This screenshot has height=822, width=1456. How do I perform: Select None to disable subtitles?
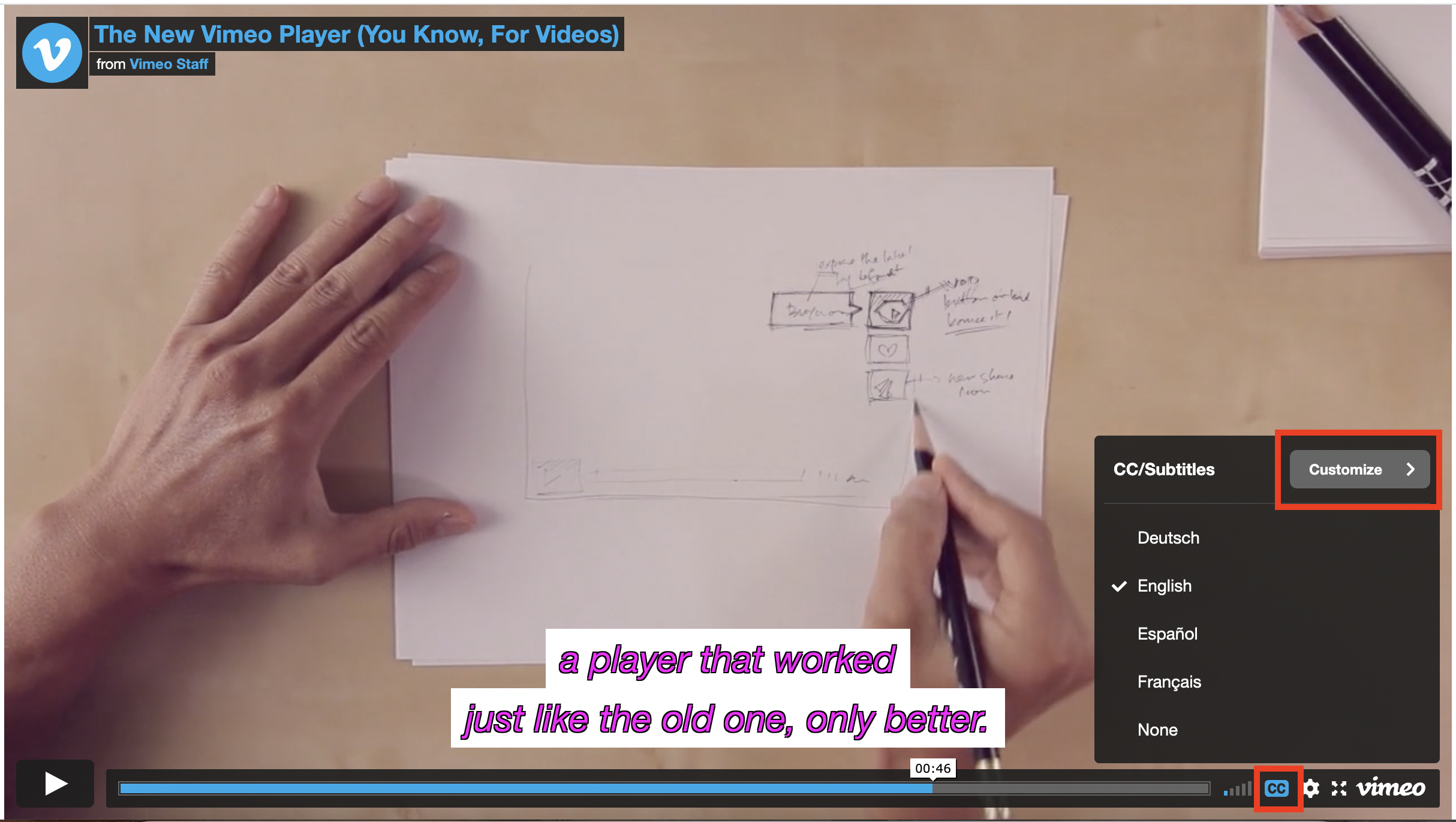pos(1158,729)
